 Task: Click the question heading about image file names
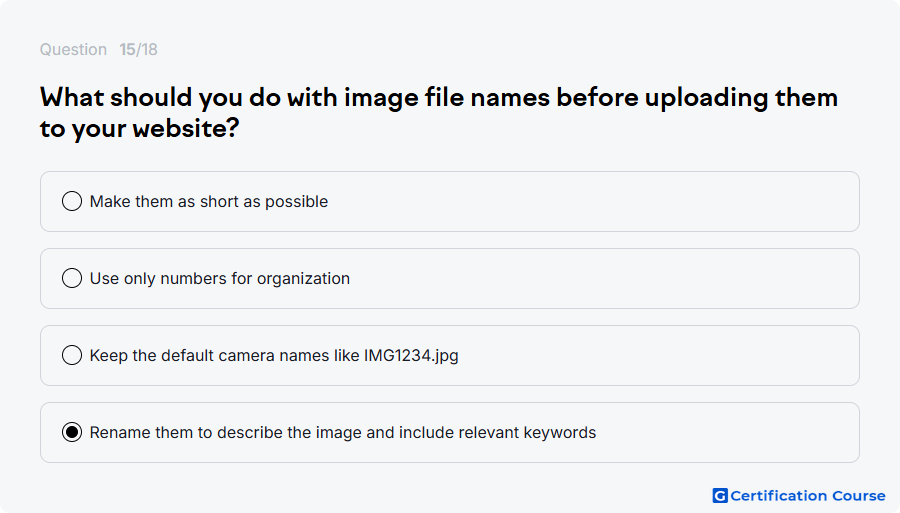[x=439, y=112]
